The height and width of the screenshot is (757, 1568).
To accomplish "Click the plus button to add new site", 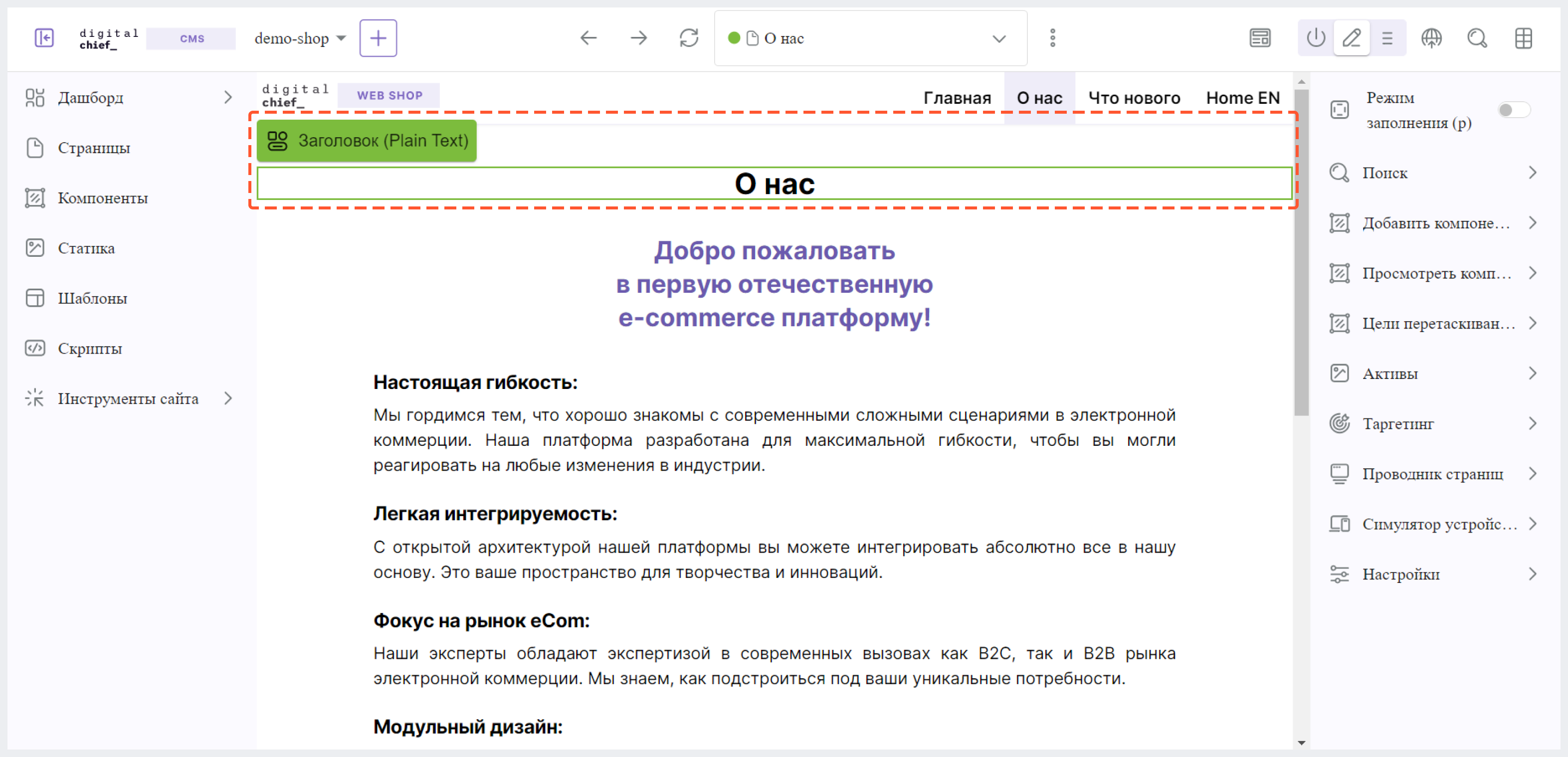I will pos(378,38).
